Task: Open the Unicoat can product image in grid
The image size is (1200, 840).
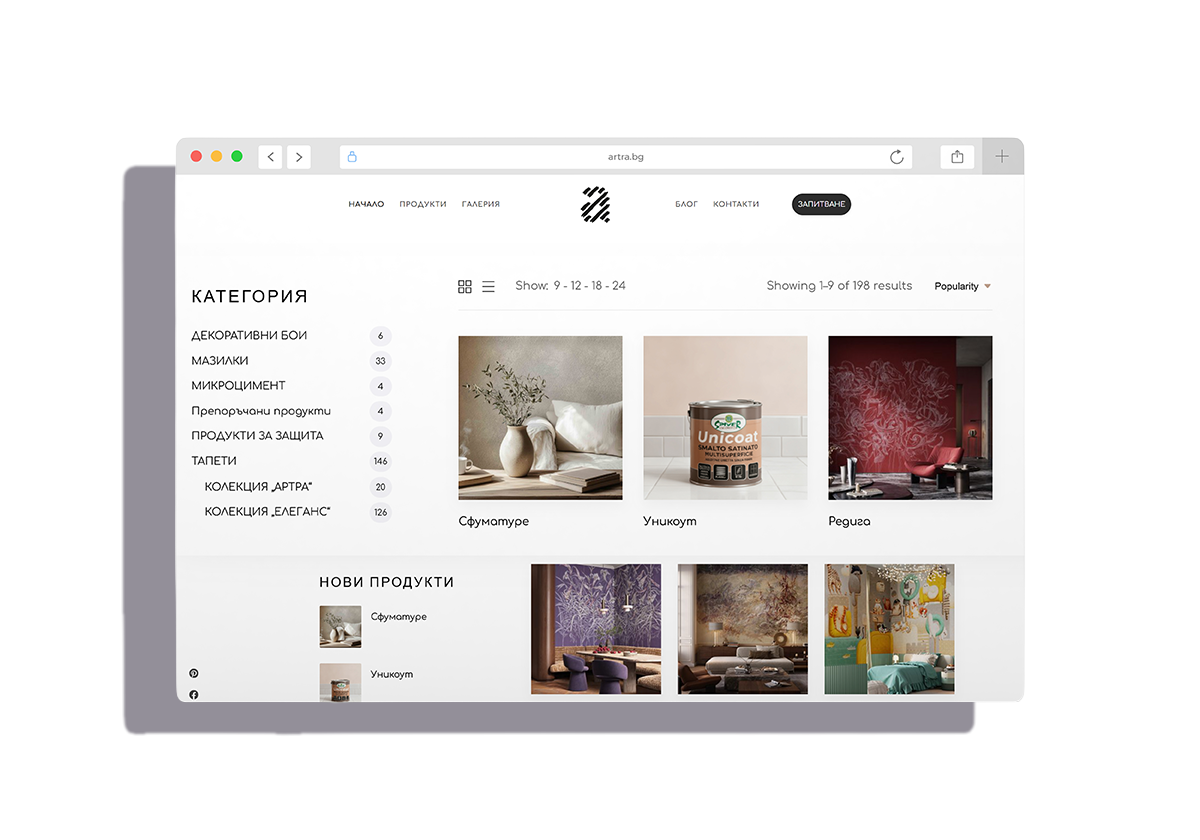Action: pos(725,418)
